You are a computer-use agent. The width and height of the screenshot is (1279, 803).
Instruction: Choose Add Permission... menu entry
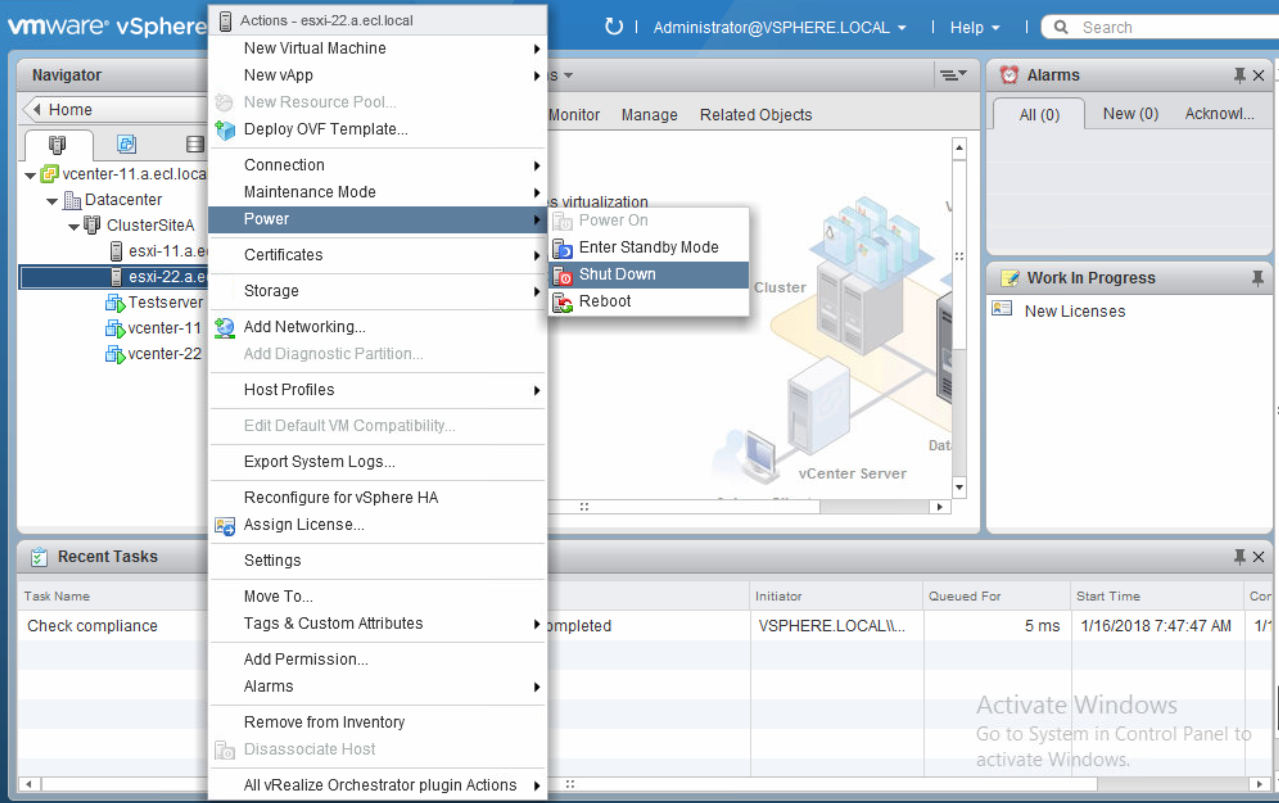[377, 660]
